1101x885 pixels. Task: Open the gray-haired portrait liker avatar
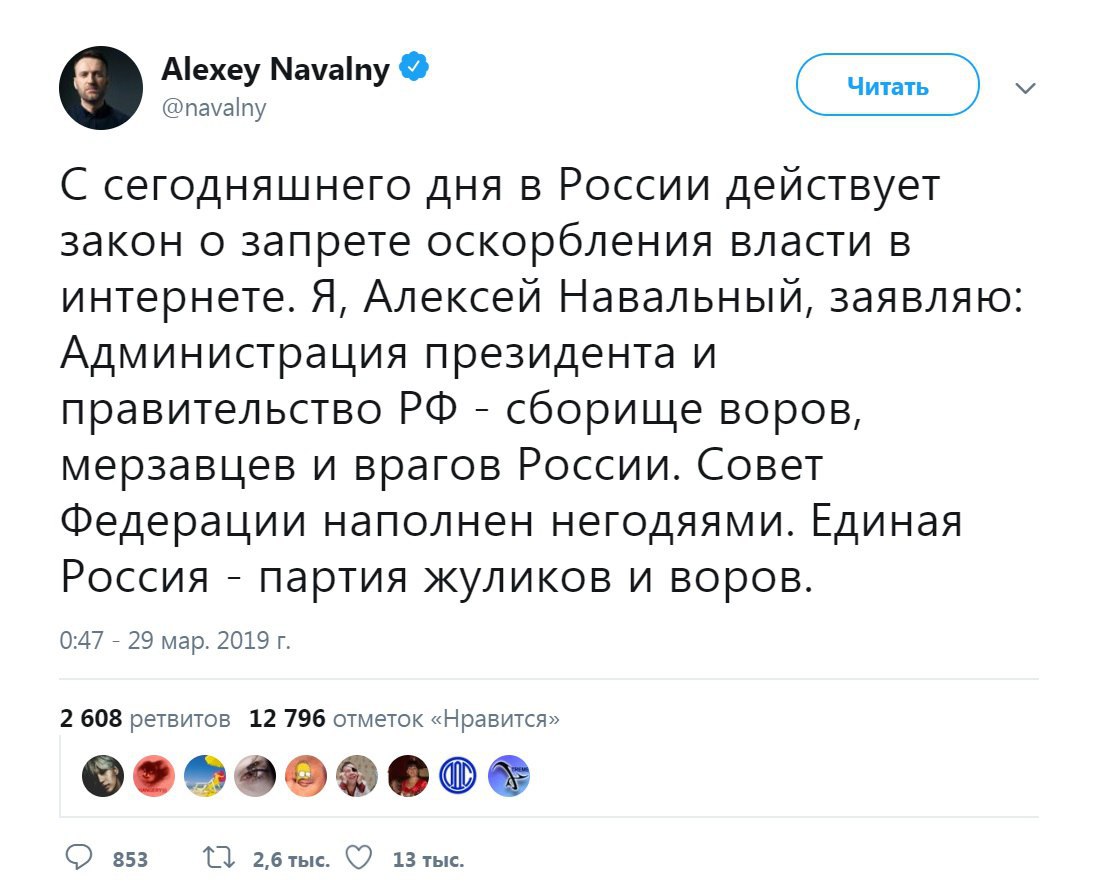[x=102, y=777]
